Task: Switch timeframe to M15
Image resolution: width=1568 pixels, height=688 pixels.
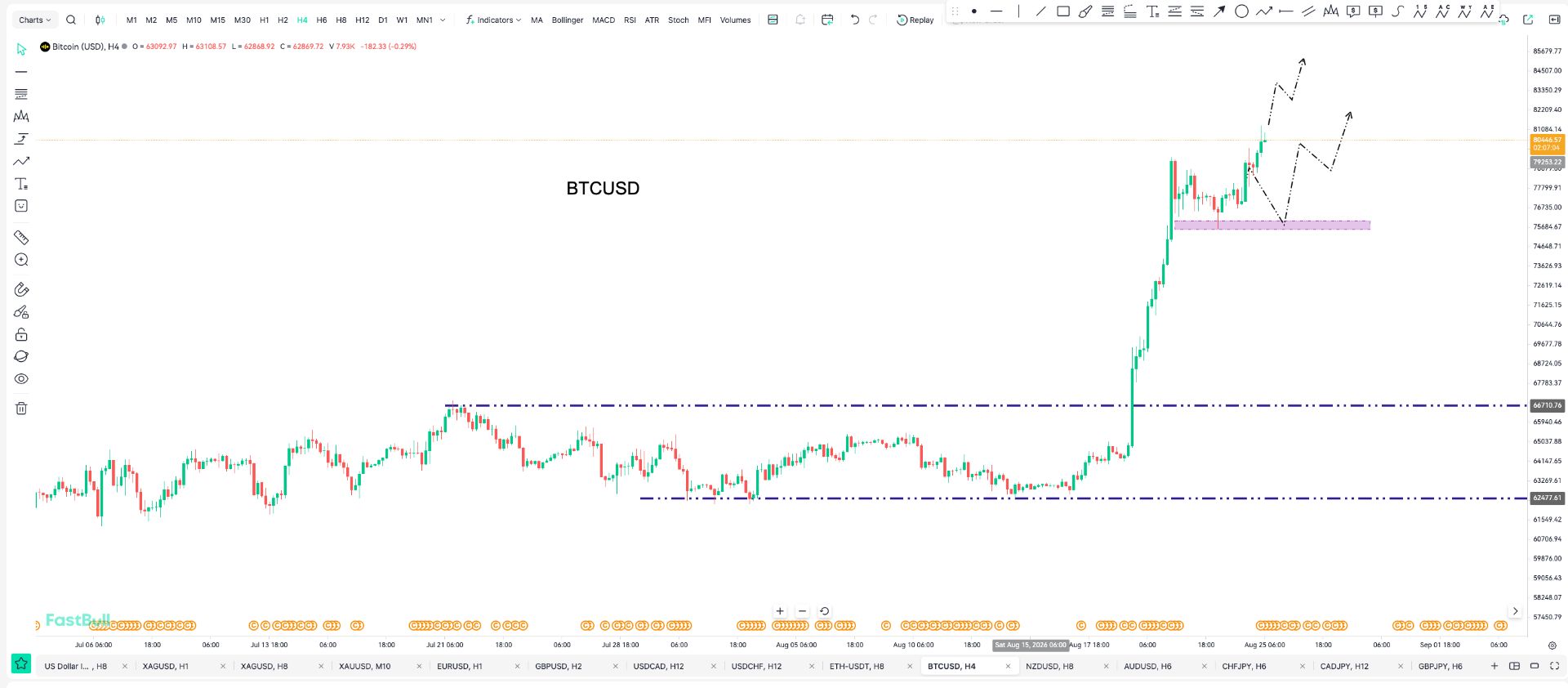Action: point(217,20)
